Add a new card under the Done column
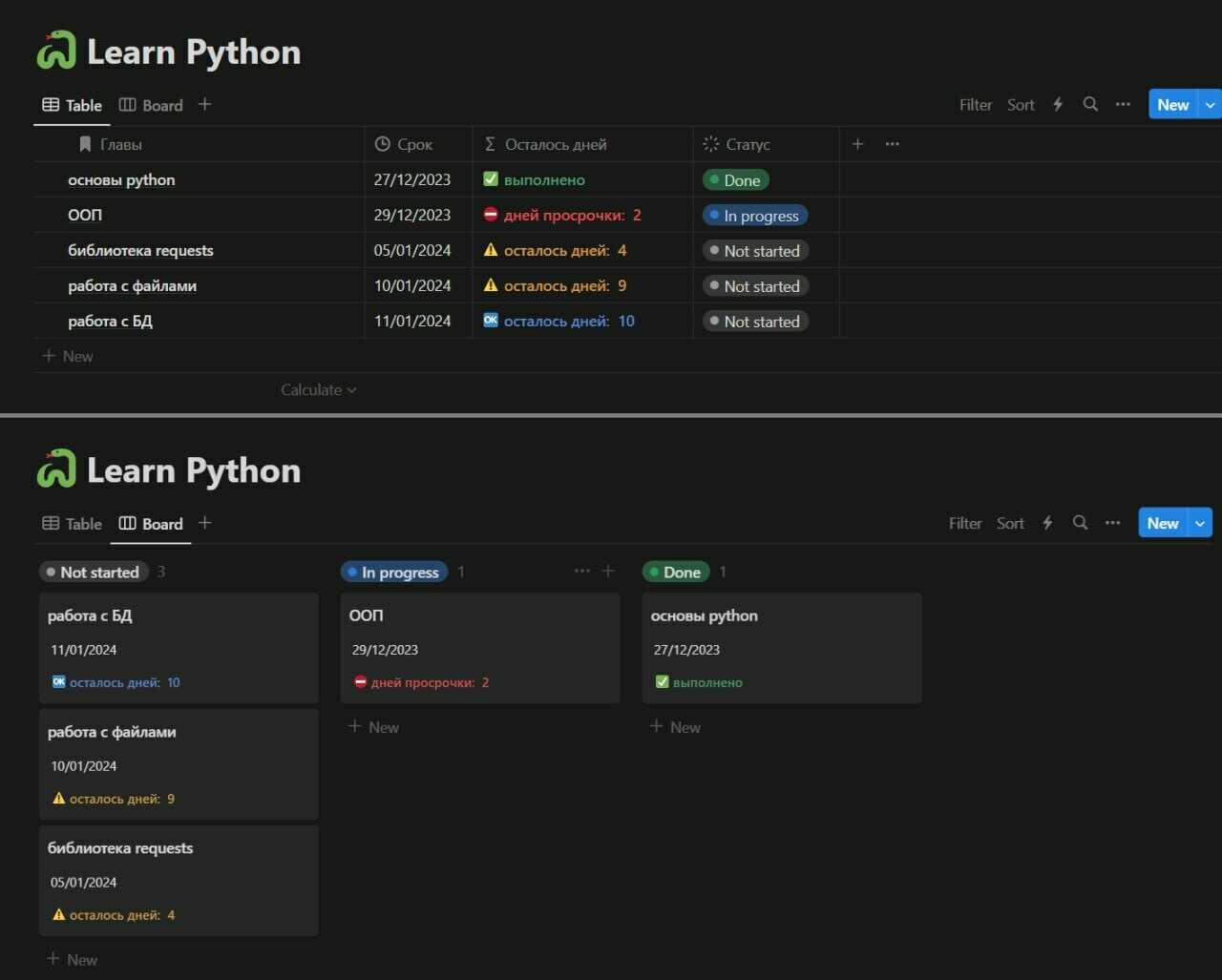1222x980 pixels. point(675,727)
